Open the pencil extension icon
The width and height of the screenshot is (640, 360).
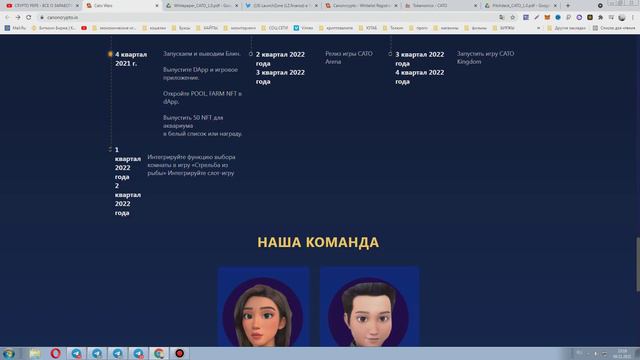[537, 18]
